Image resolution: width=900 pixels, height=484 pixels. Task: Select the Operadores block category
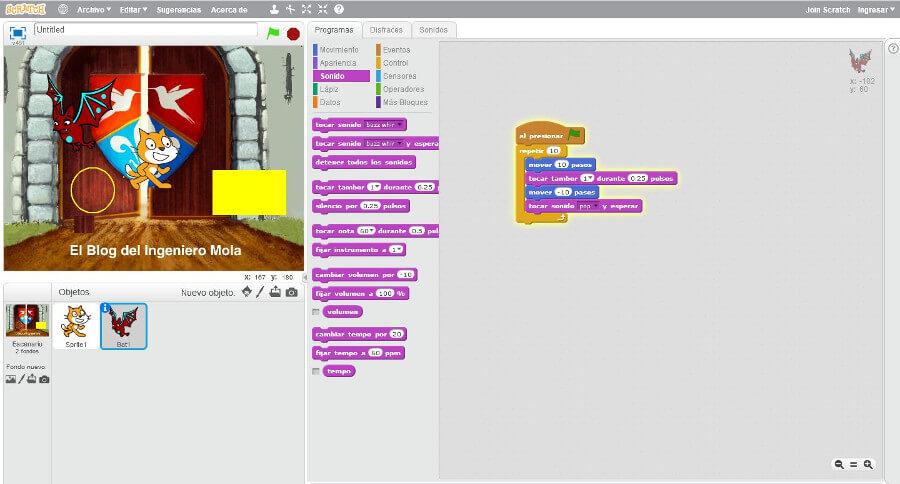(404, 89)
